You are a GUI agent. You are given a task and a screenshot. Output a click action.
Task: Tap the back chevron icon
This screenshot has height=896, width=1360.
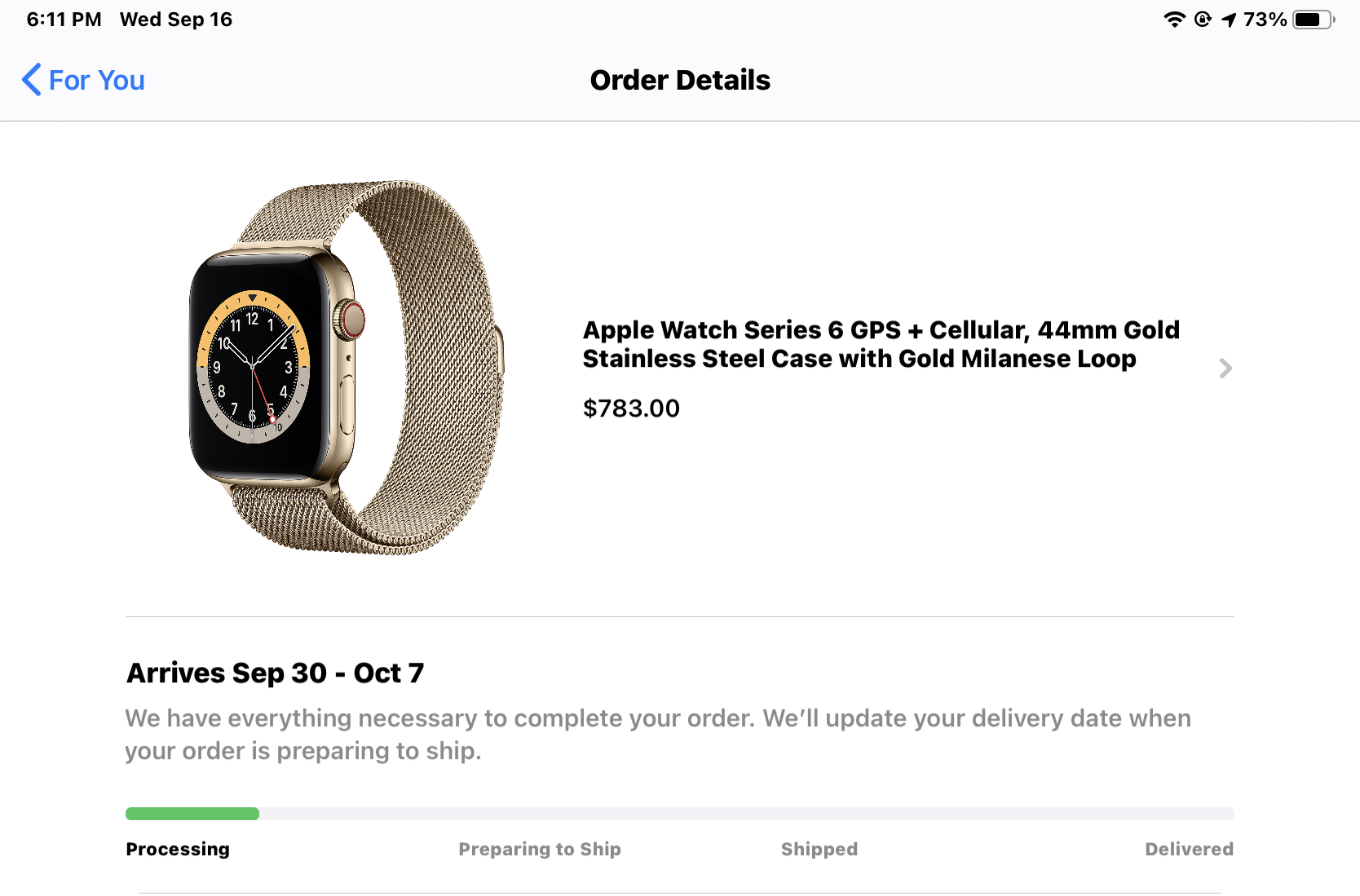point(31,80)
